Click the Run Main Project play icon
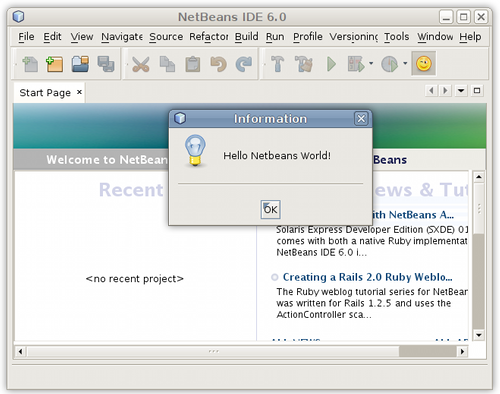This screenshot has width=500, height=394. coord(331,64)
